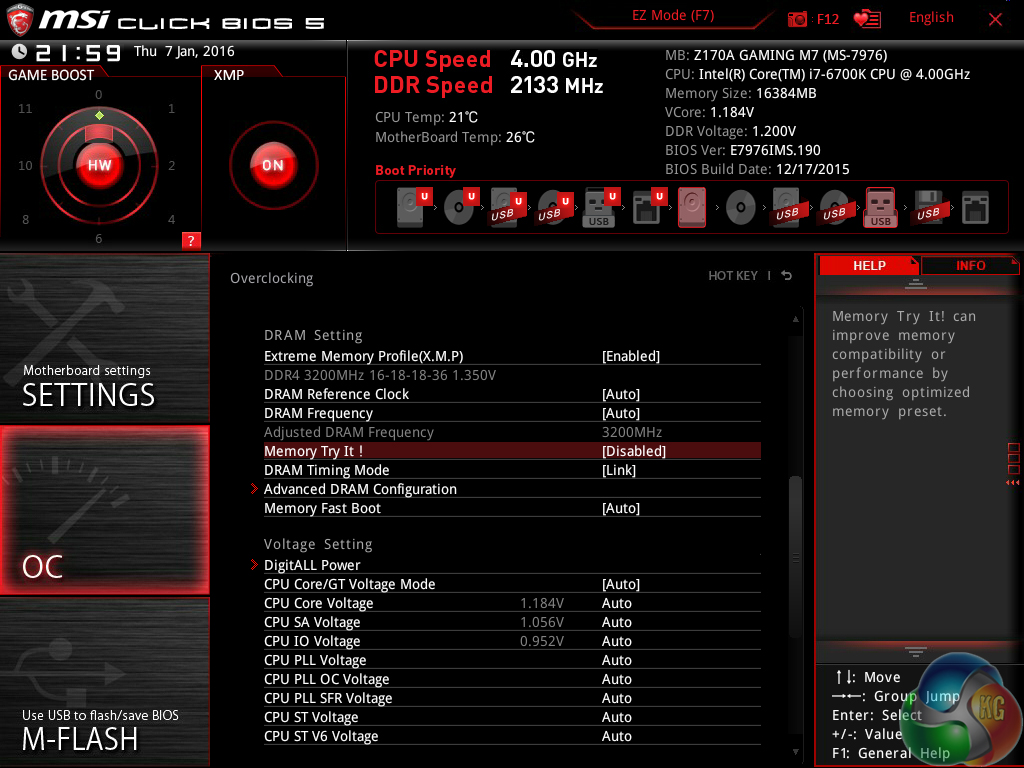Switch to the INFO tab
Screen dimensions: 1024x768
tap(969, 265)
